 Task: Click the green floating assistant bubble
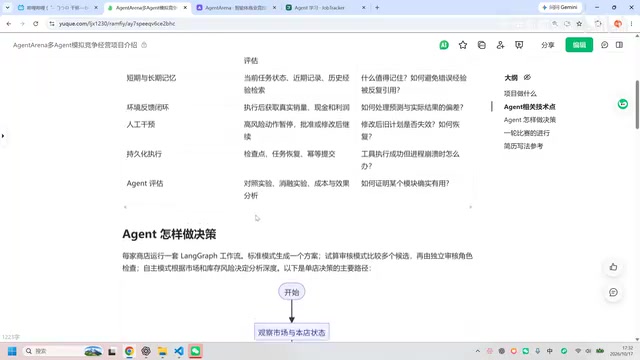[622, 104]
